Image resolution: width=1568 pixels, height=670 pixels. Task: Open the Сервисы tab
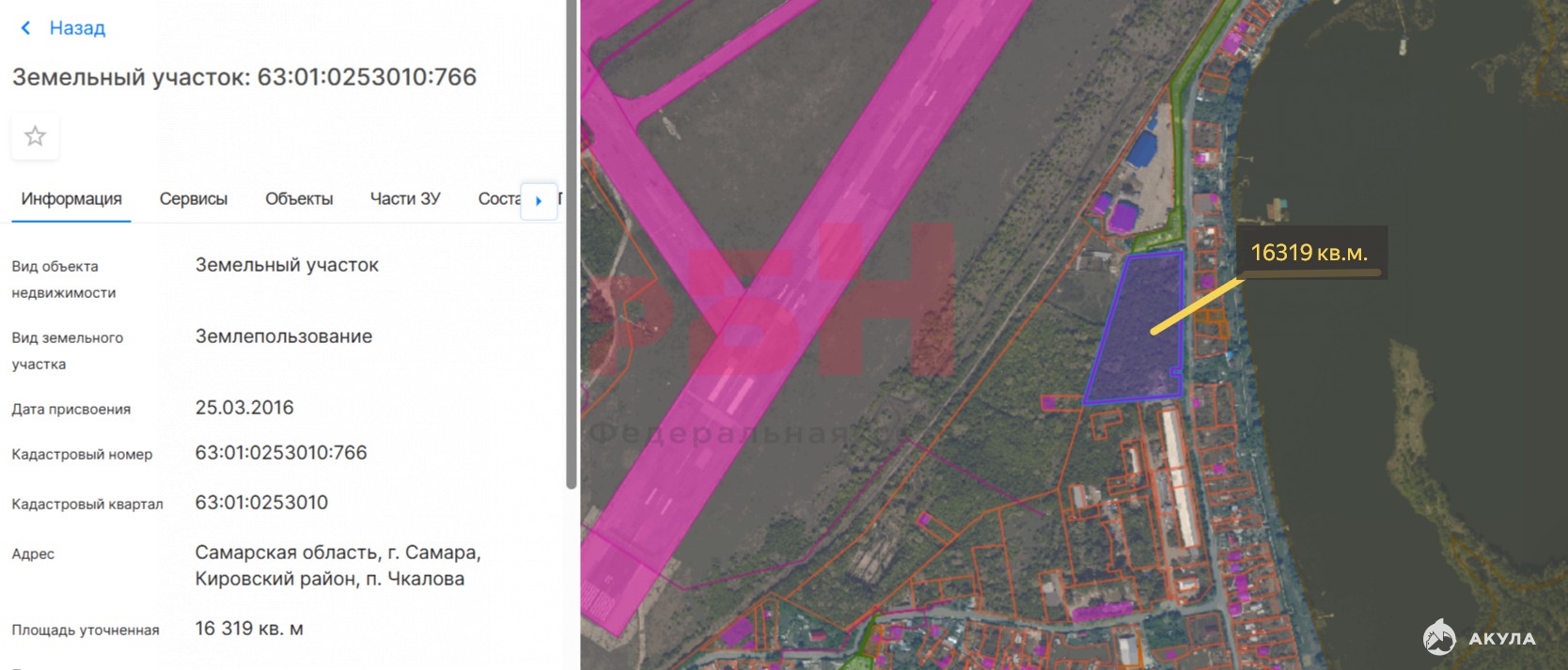[x=194, y=199]
